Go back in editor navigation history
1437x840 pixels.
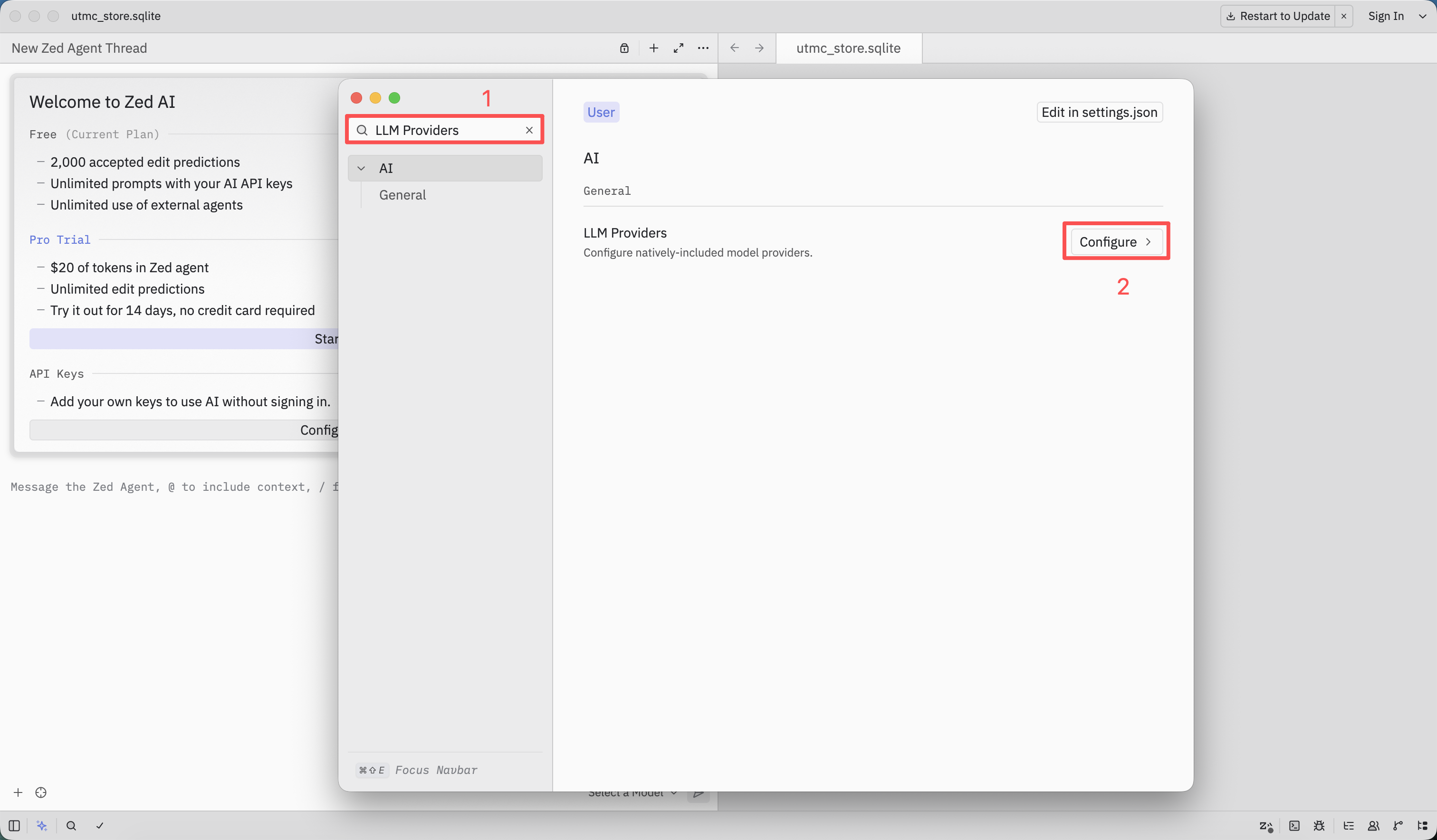click(735, 48)
